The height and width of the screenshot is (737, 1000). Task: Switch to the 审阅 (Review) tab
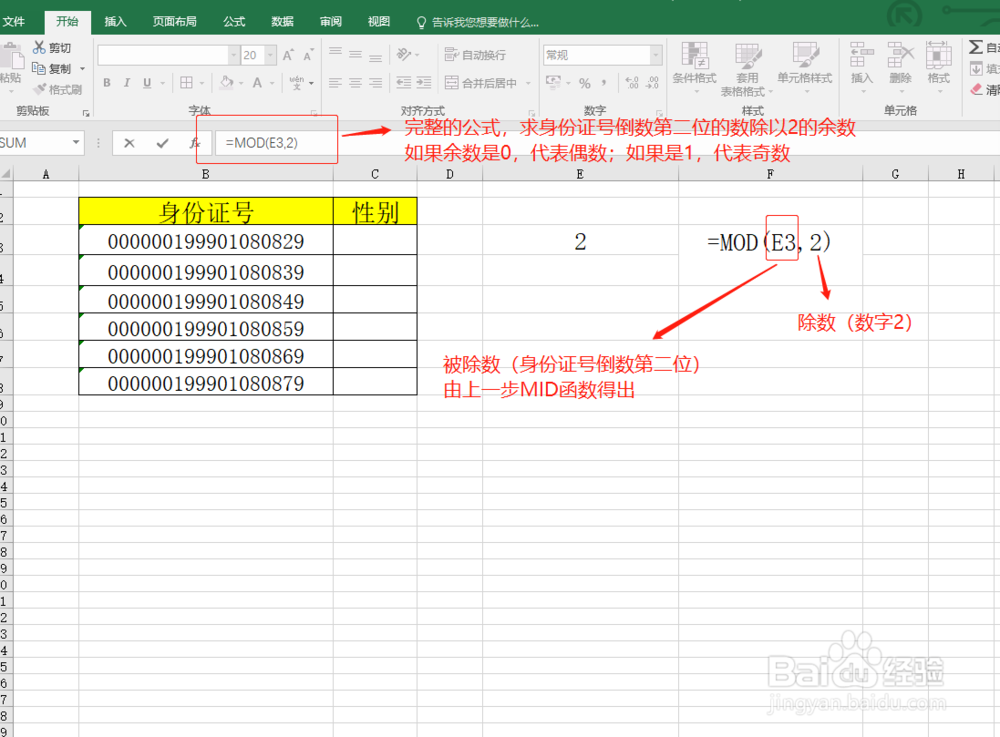pyautogui.click(x=331, y=22)
